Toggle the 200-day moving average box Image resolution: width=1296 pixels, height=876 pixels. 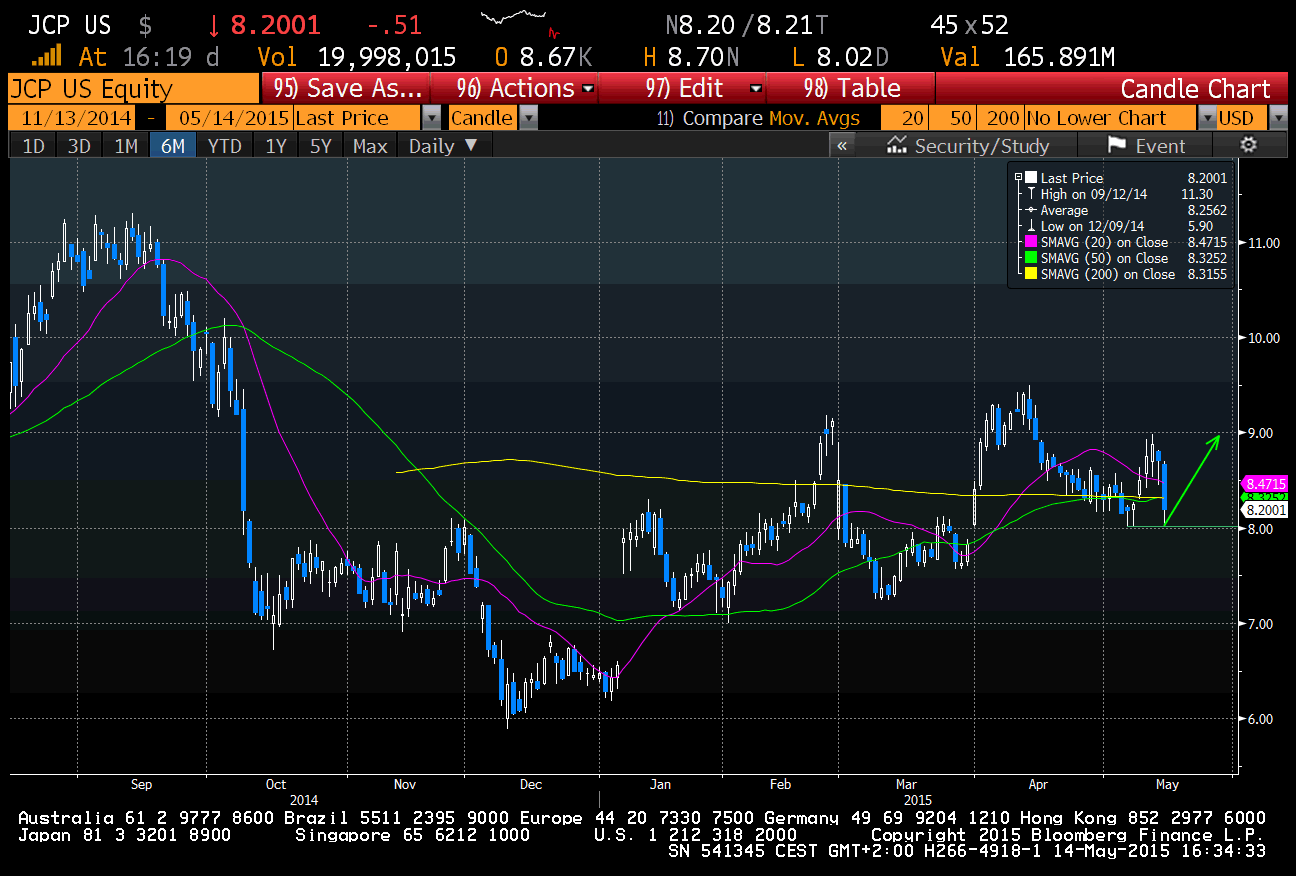[x=1000, y=118]
